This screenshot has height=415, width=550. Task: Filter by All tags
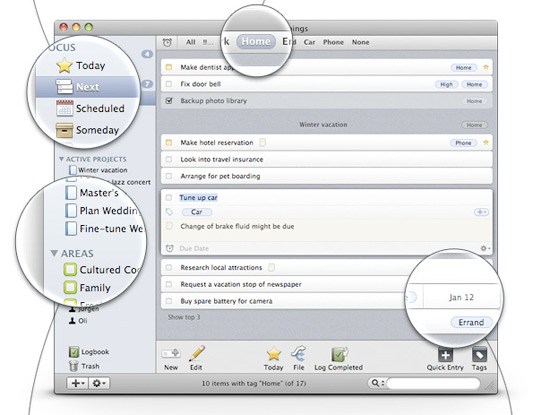(190, 42)
